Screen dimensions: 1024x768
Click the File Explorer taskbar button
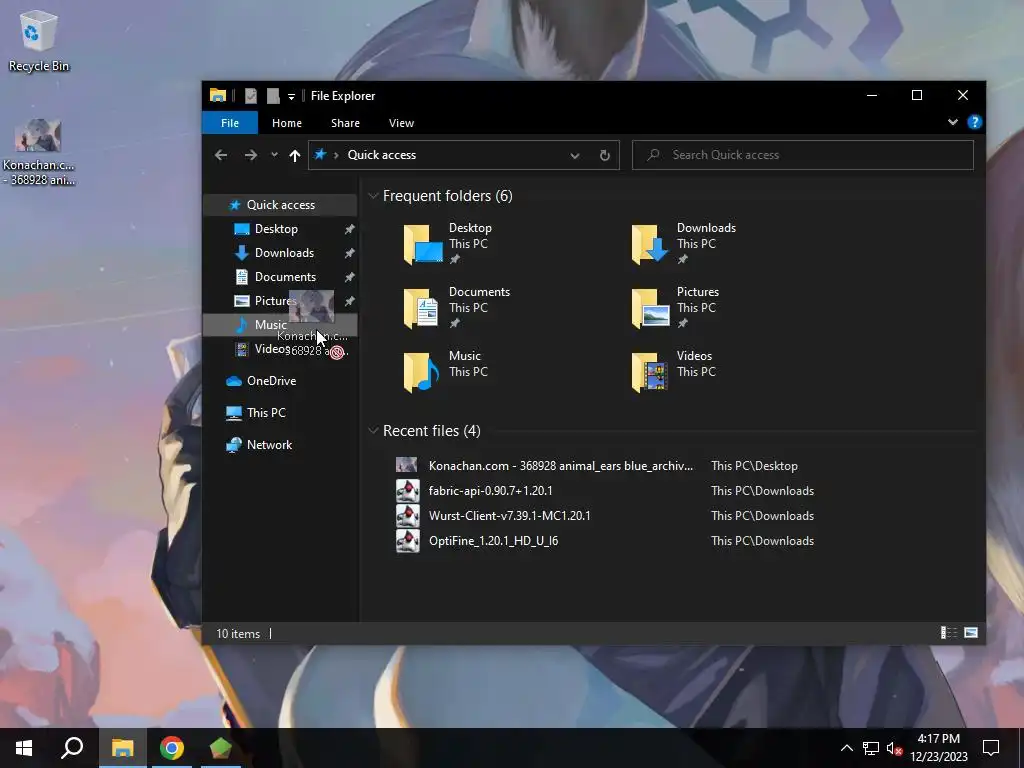(x=122, y=748)
